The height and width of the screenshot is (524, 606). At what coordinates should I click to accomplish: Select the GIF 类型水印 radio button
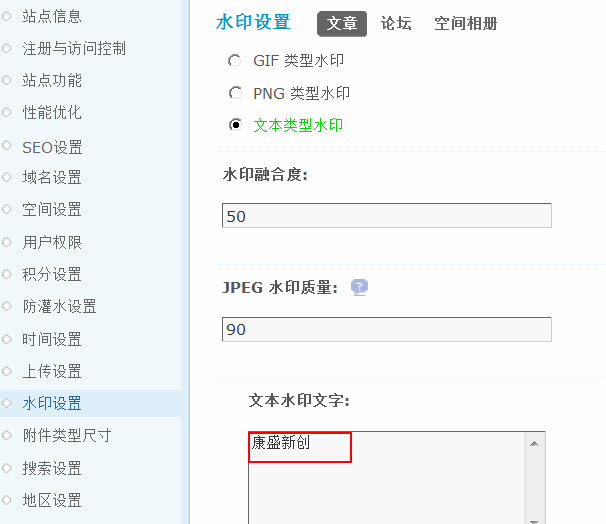[235, 61]
